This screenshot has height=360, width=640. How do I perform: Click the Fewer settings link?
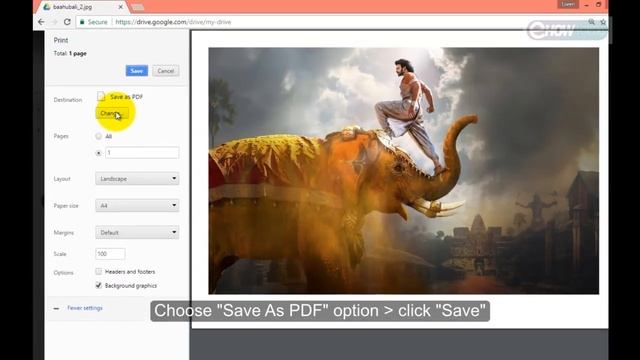pyautogui.click(x=85, y=308)
